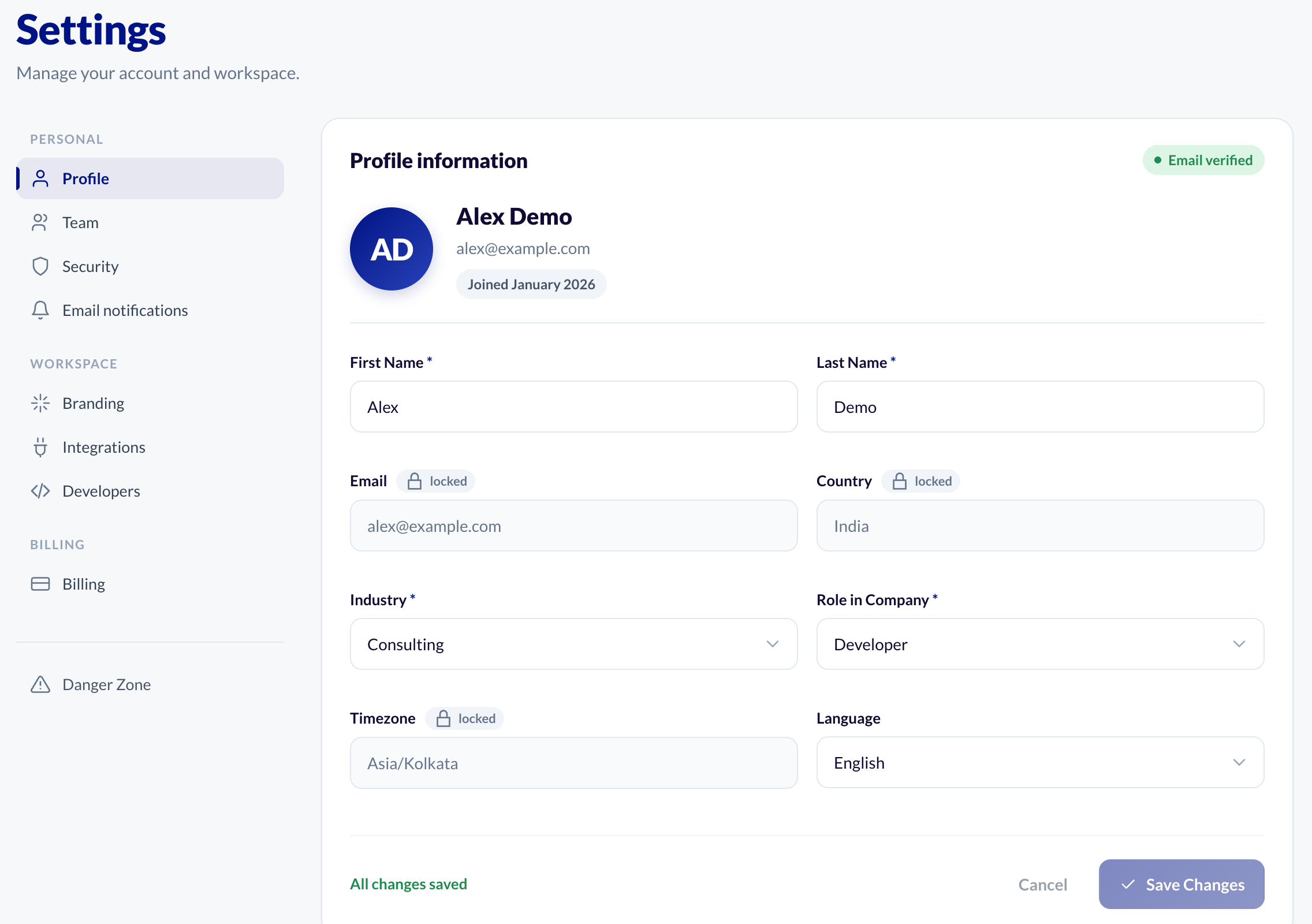Select the Profile sidebar item

(150, 178)
